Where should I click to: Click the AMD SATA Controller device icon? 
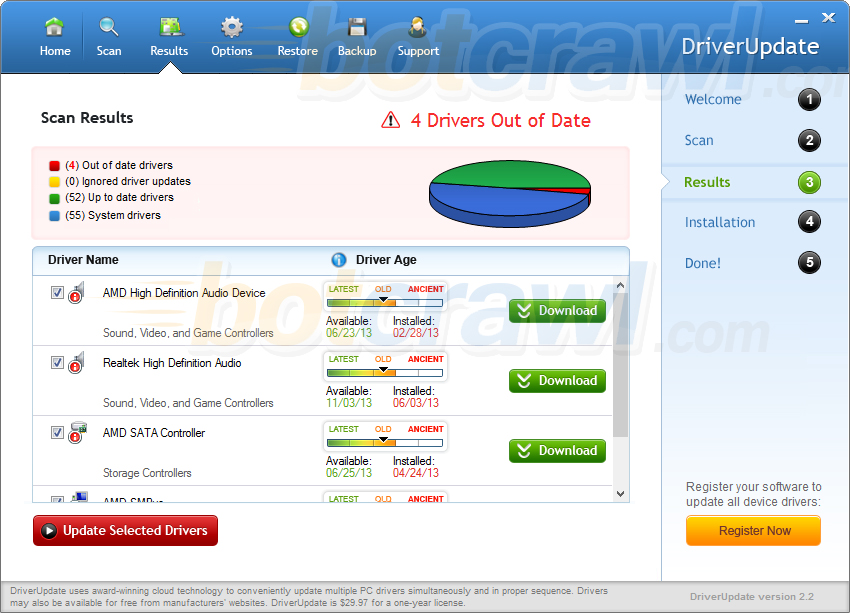(78, 432)
